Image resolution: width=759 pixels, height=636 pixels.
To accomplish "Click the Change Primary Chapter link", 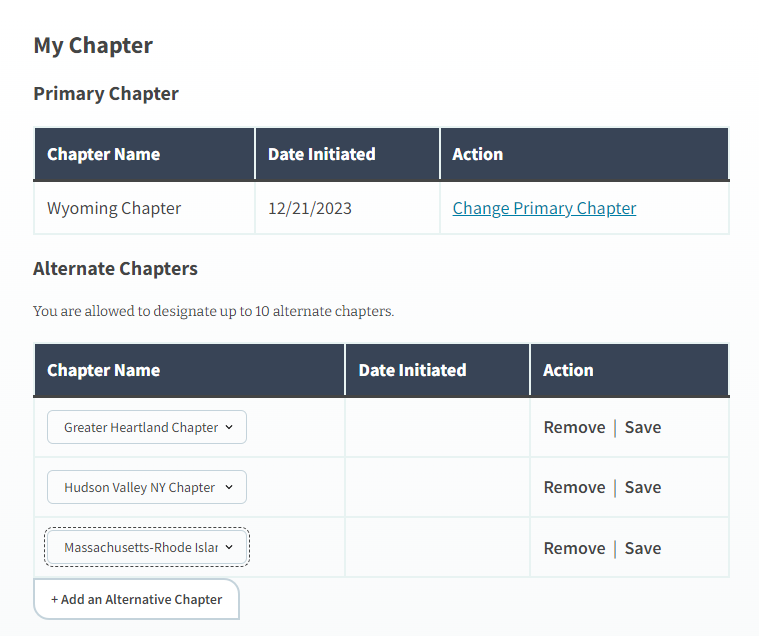I will click(x=544, y=208).
